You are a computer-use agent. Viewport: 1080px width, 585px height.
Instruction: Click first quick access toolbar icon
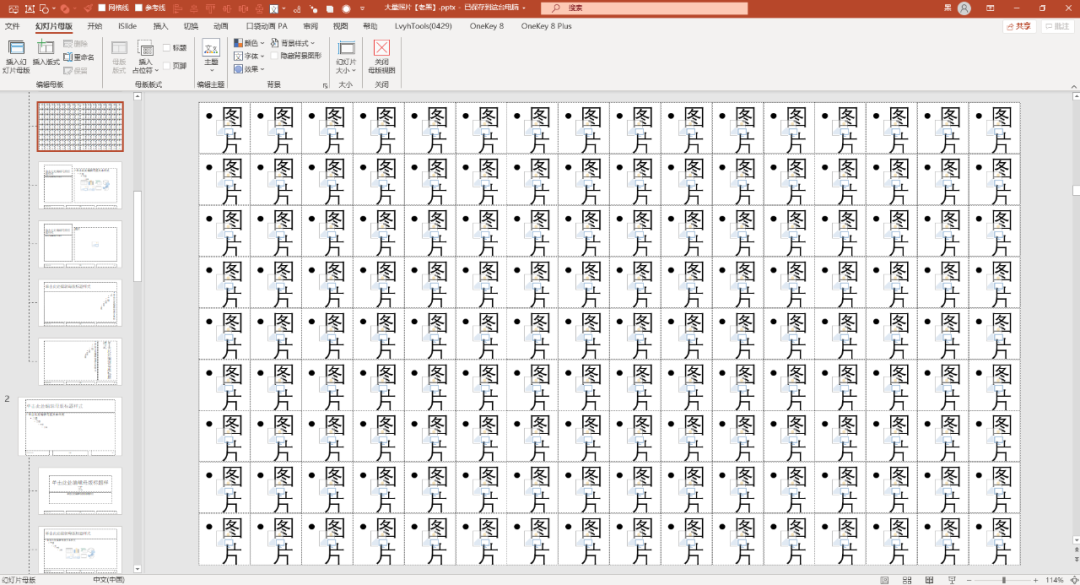pos(12,9)
